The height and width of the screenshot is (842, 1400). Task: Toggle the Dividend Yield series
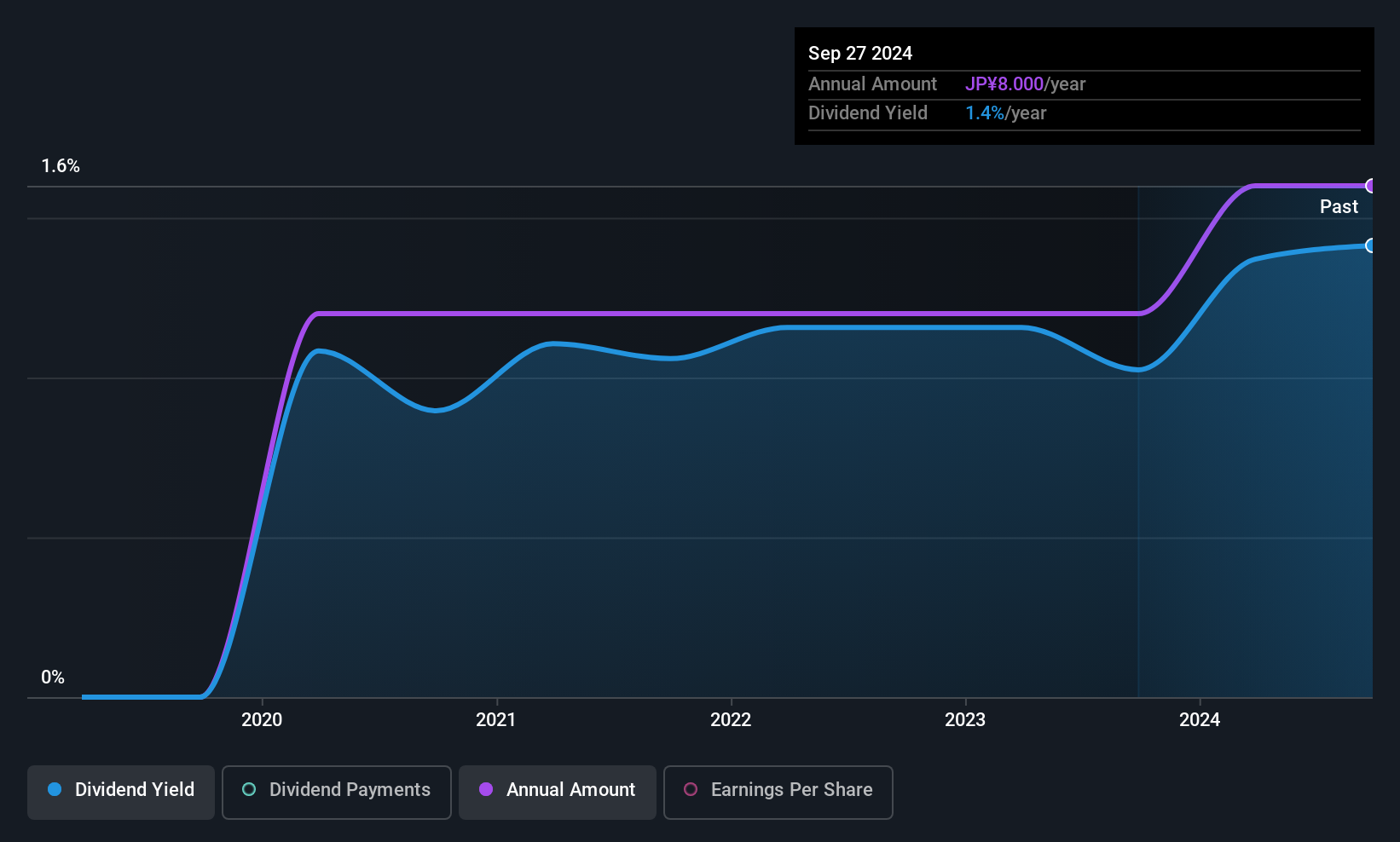[121, 793]
